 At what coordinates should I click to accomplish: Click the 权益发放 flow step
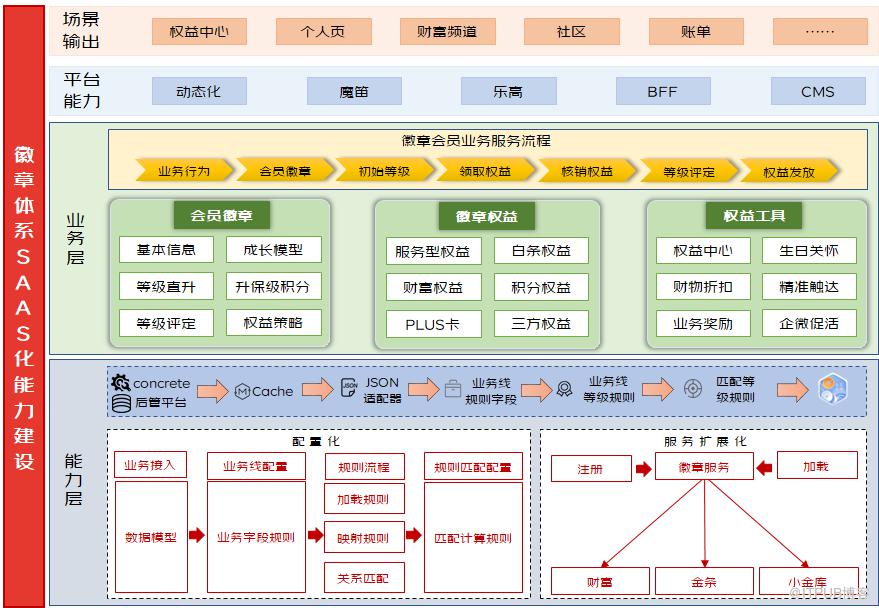pyautogui.click(x=790, y=171)
